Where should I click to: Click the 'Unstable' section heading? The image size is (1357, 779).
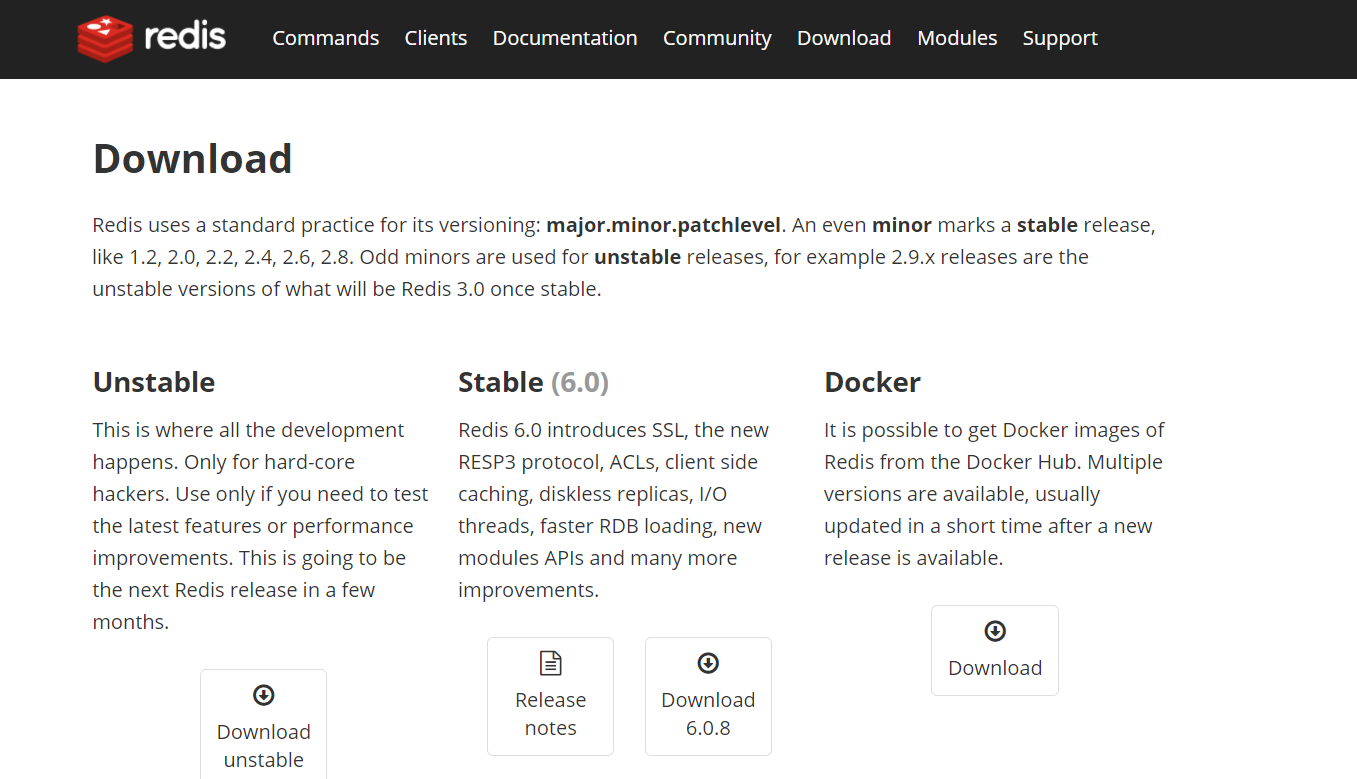pos(154,382)
